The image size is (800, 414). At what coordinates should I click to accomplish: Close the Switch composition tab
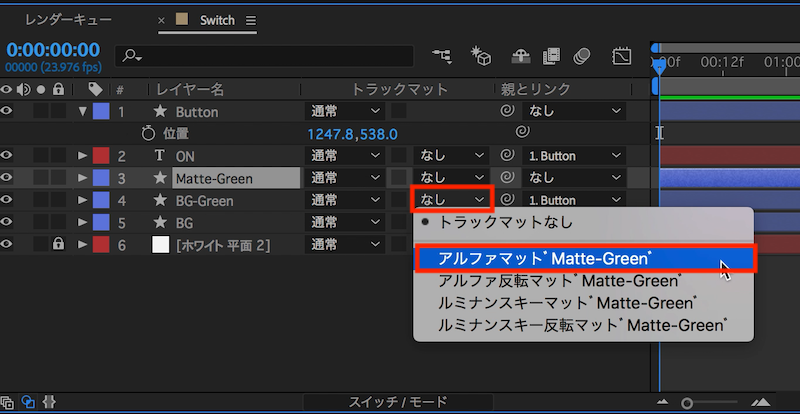(x=161, y=20)
